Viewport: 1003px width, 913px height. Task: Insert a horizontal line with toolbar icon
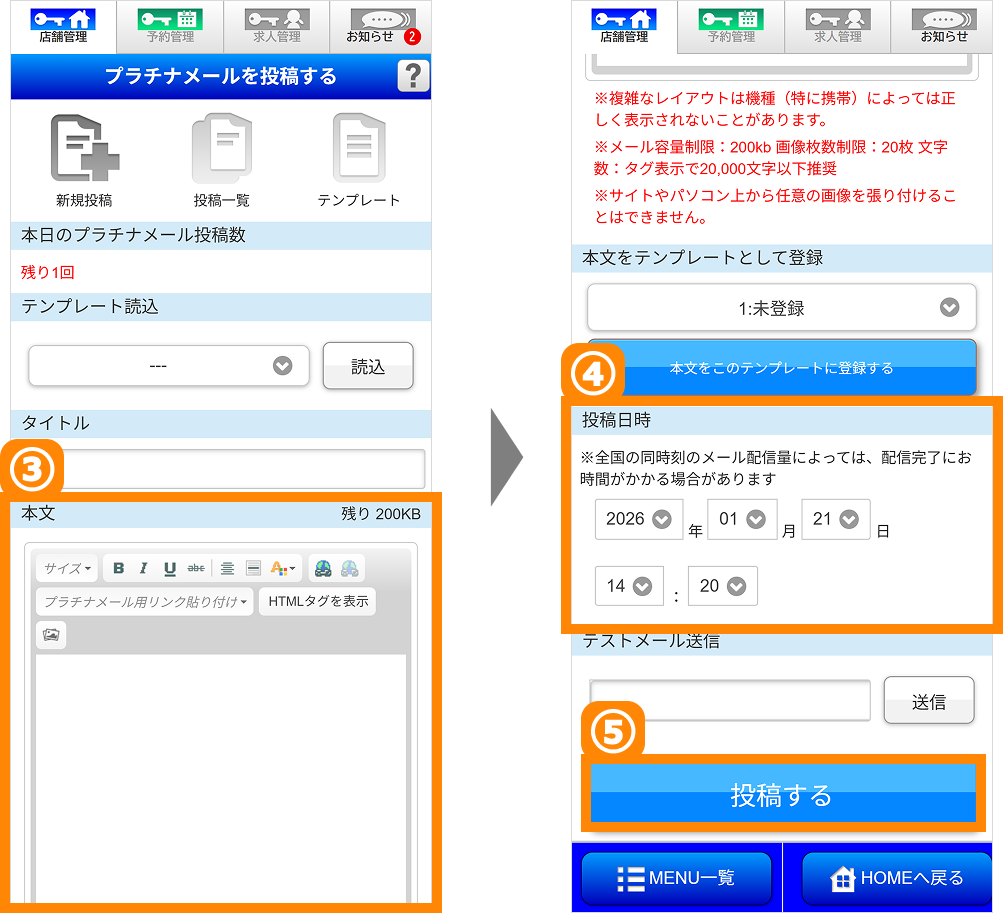253,568
